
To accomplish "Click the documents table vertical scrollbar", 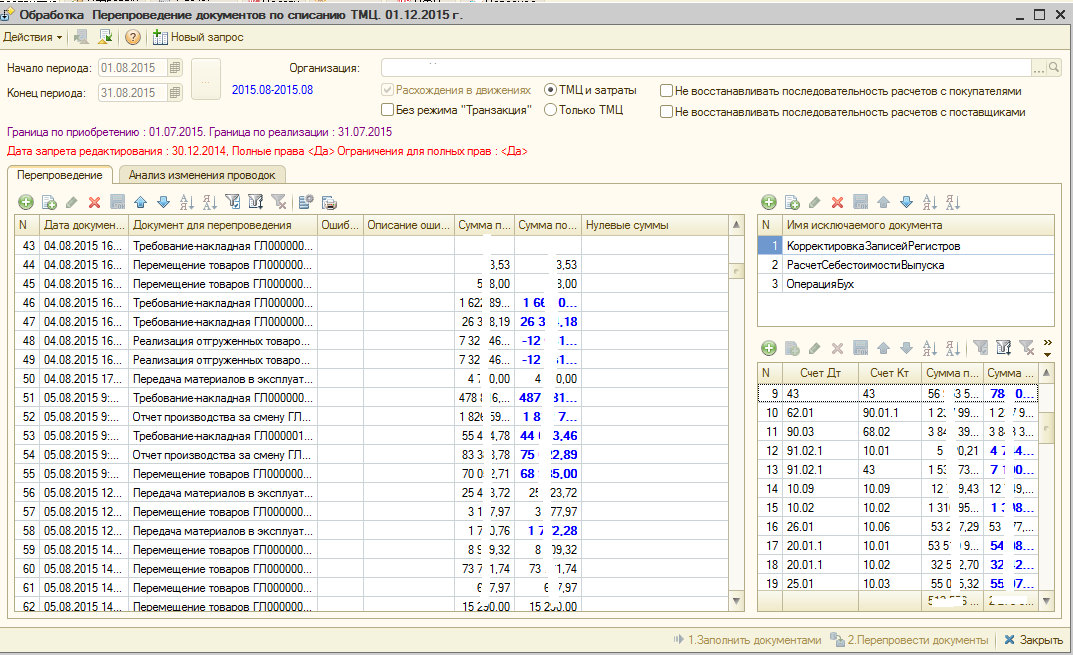I will pos(737,420).
